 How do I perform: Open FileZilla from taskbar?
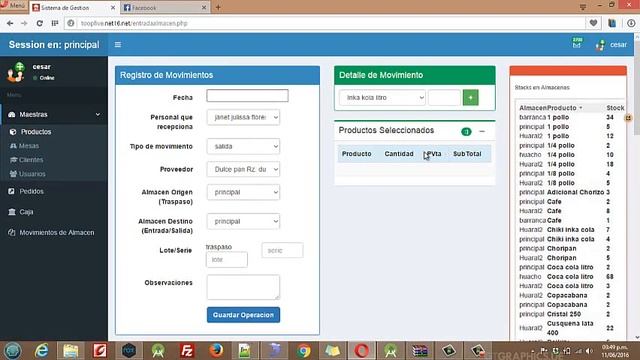point(187,351)
